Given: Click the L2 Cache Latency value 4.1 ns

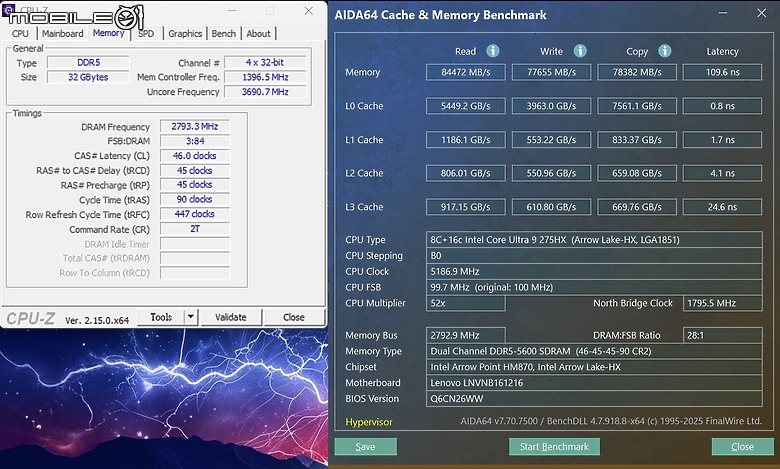Looking at the screenshot, I should [722, 173].
